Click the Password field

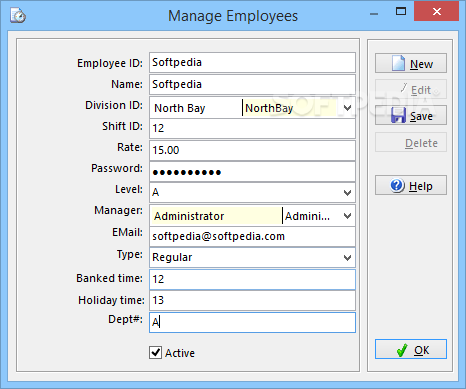click(x=252, y=172)
